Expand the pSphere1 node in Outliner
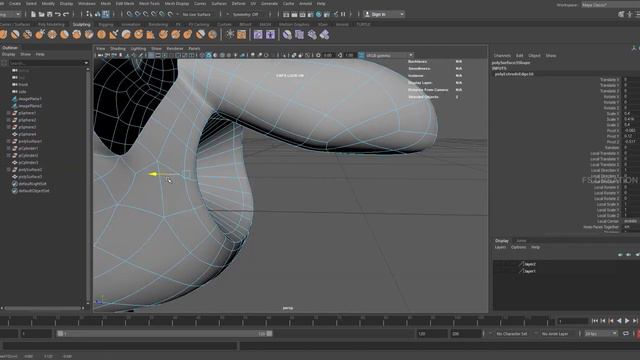The image size is (640, 360). click(9, 113)
